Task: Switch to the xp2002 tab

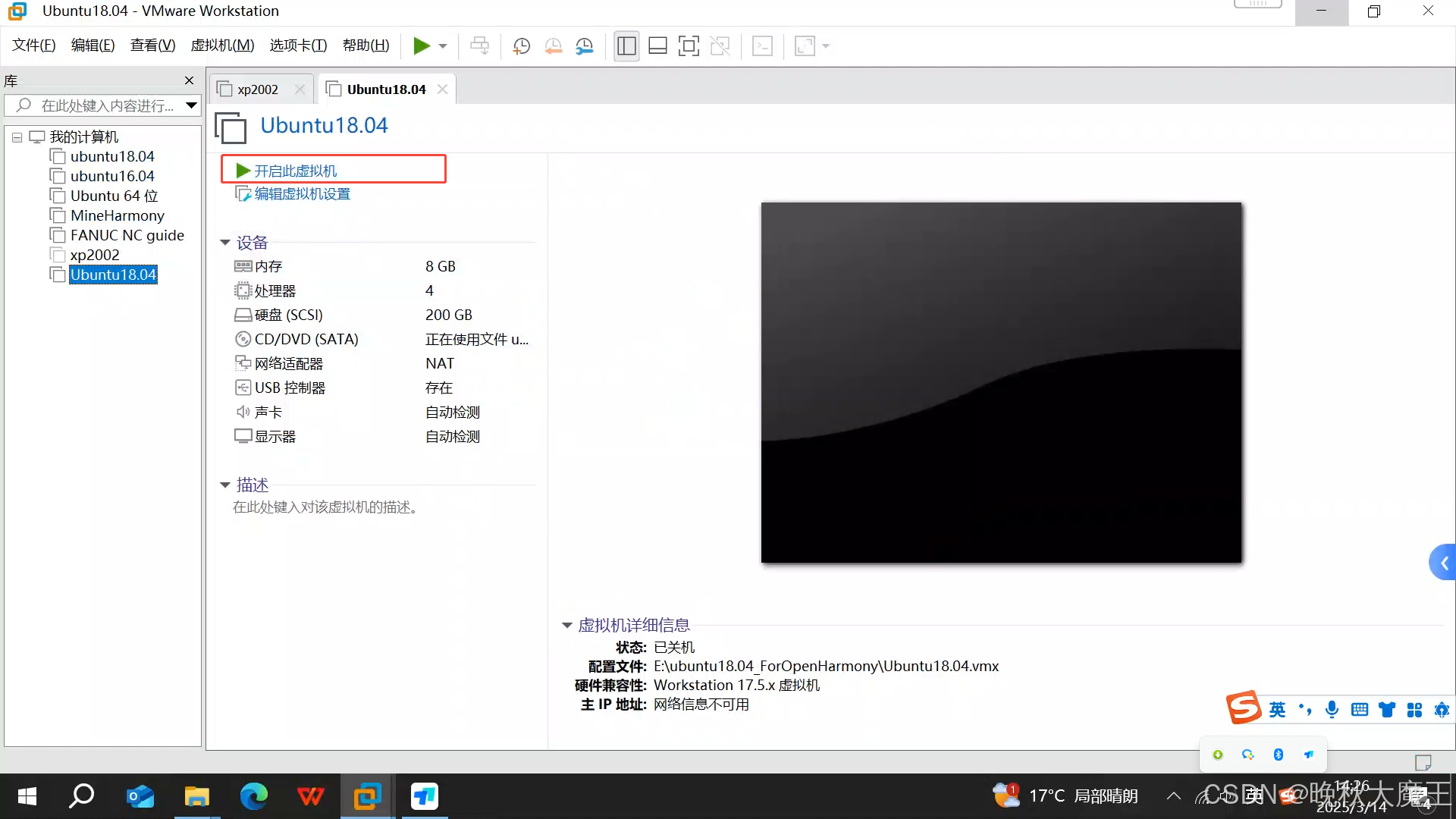Action: [258, 89]
